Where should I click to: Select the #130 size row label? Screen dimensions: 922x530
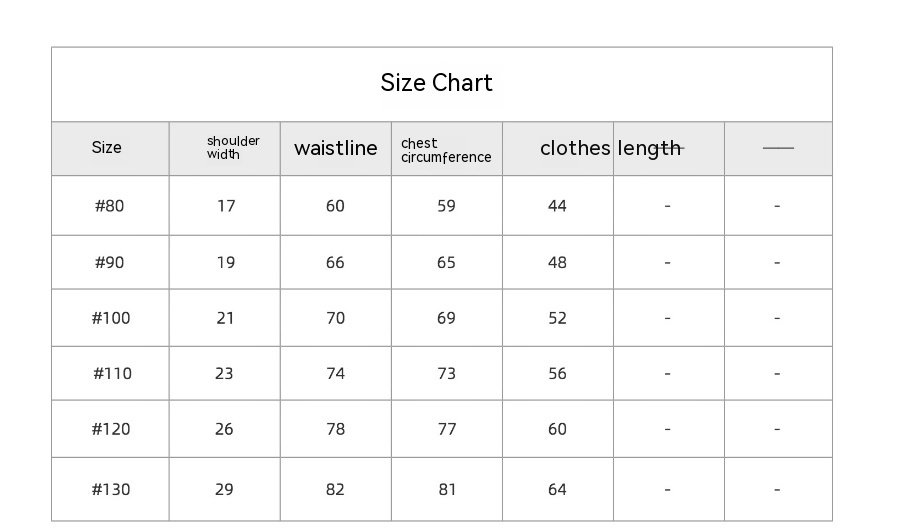click(x=110, y=490)
